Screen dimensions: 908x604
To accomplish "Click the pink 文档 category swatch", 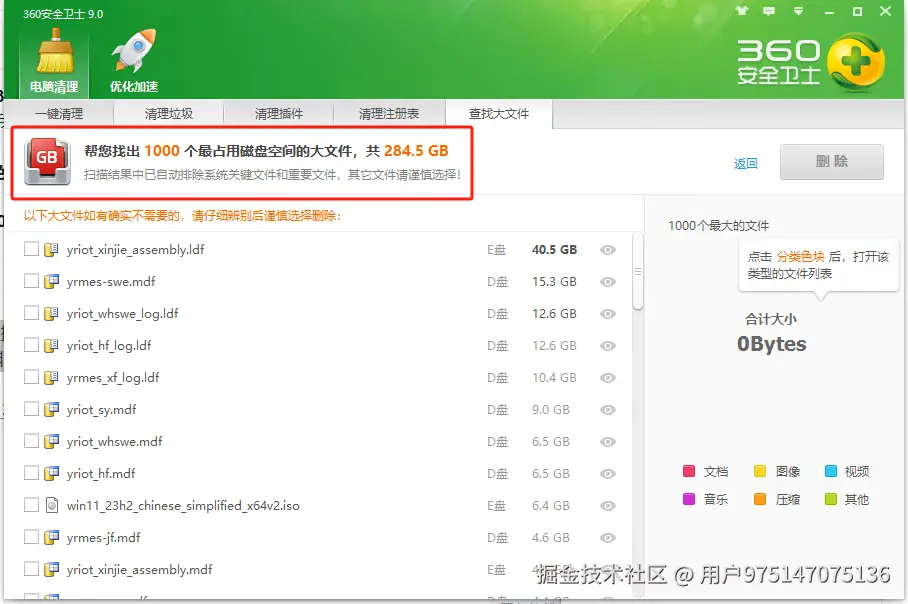I will point(689,471).
